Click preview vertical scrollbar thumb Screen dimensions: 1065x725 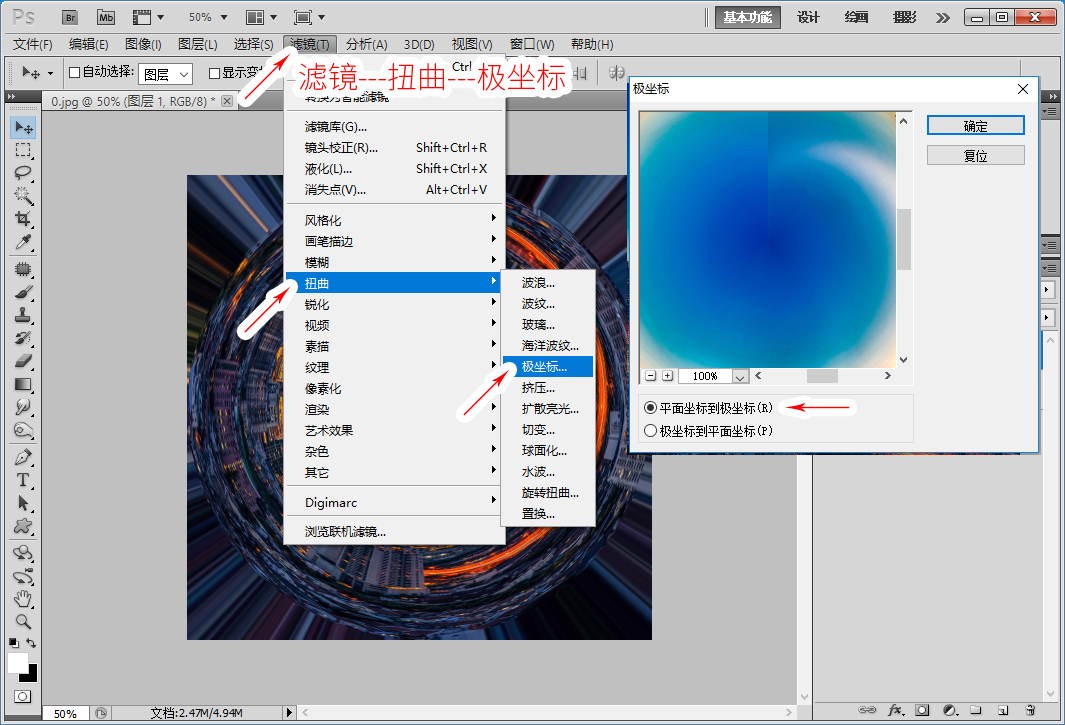tap(903, 239)
